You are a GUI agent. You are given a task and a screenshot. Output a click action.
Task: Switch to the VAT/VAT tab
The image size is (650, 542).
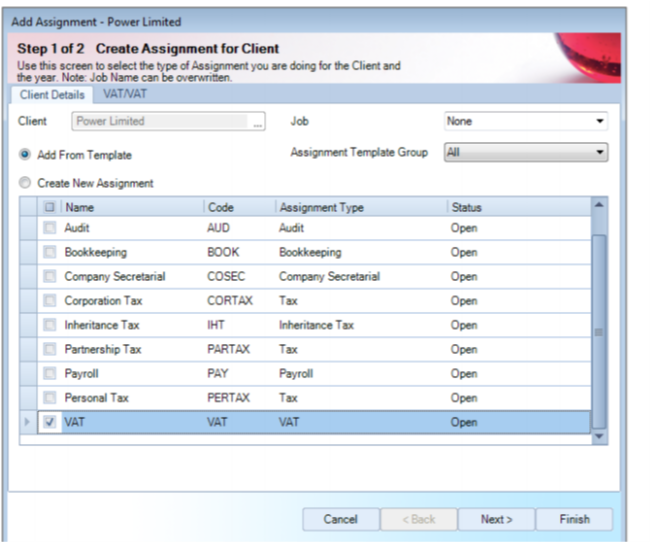point(125,94)
